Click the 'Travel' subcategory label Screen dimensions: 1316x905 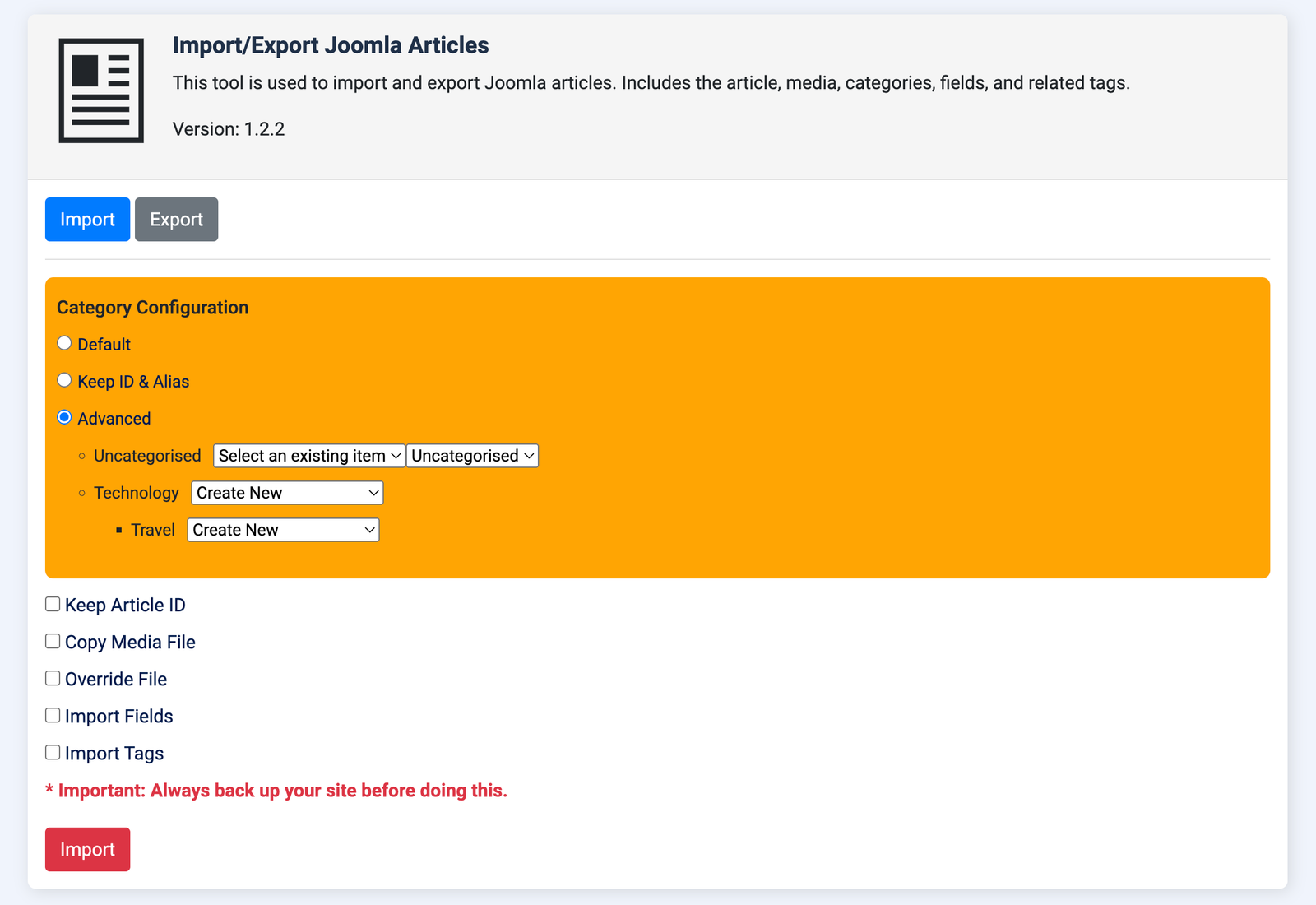(153, 530)
